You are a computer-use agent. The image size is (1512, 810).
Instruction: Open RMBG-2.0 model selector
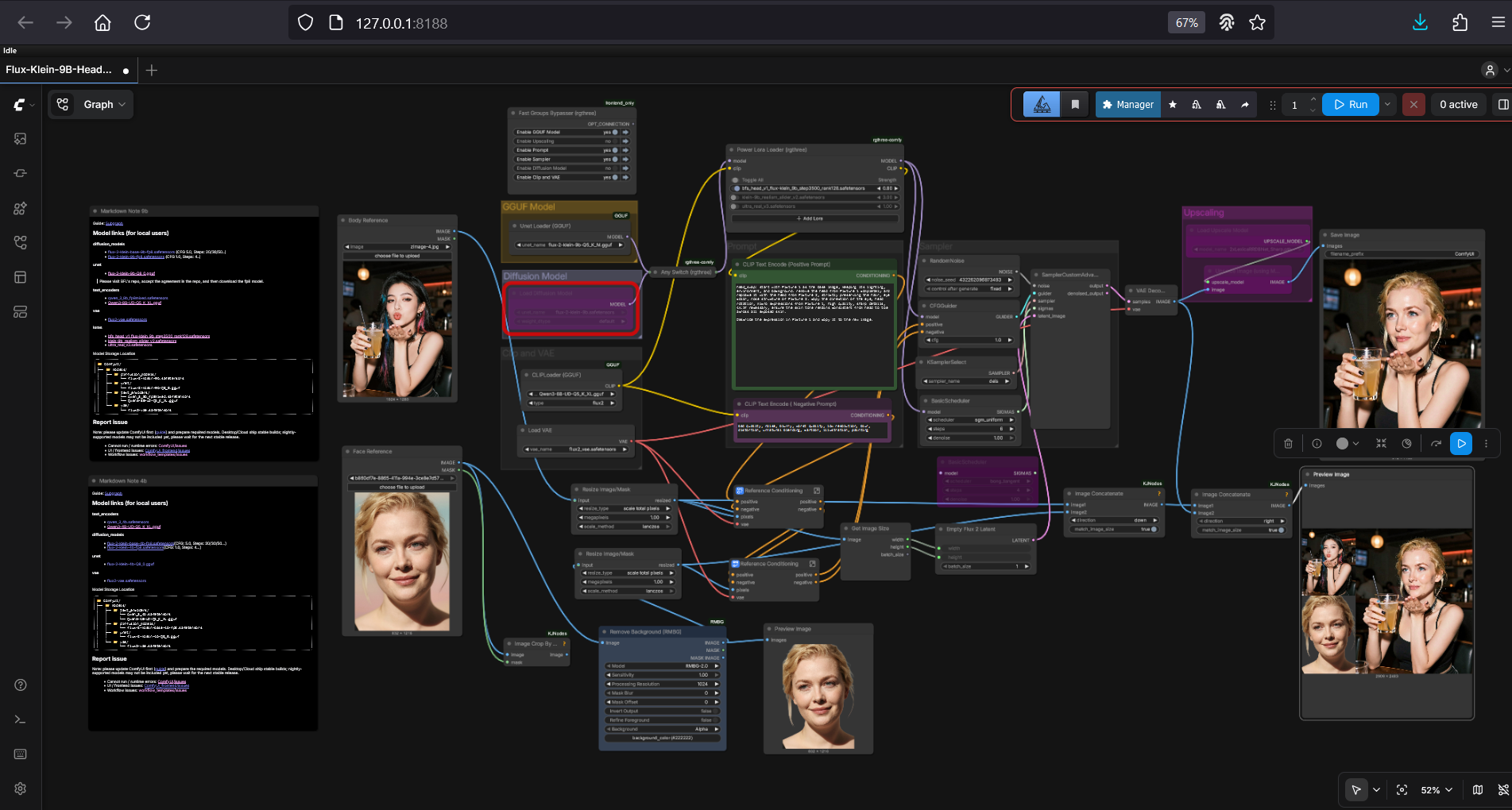662,665
